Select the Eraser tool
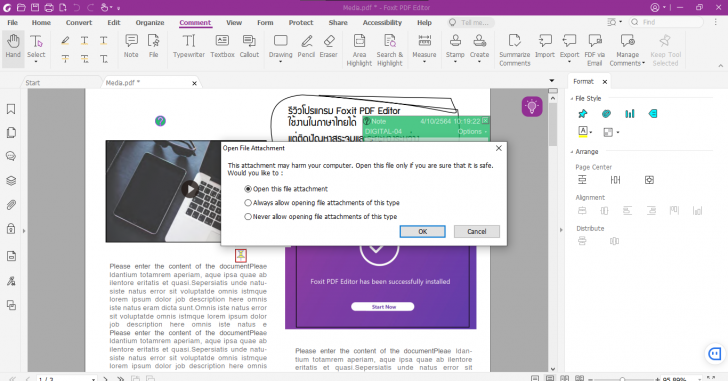Image resolution: width=728 pixels, height=381 pixels. pos(328,46)
